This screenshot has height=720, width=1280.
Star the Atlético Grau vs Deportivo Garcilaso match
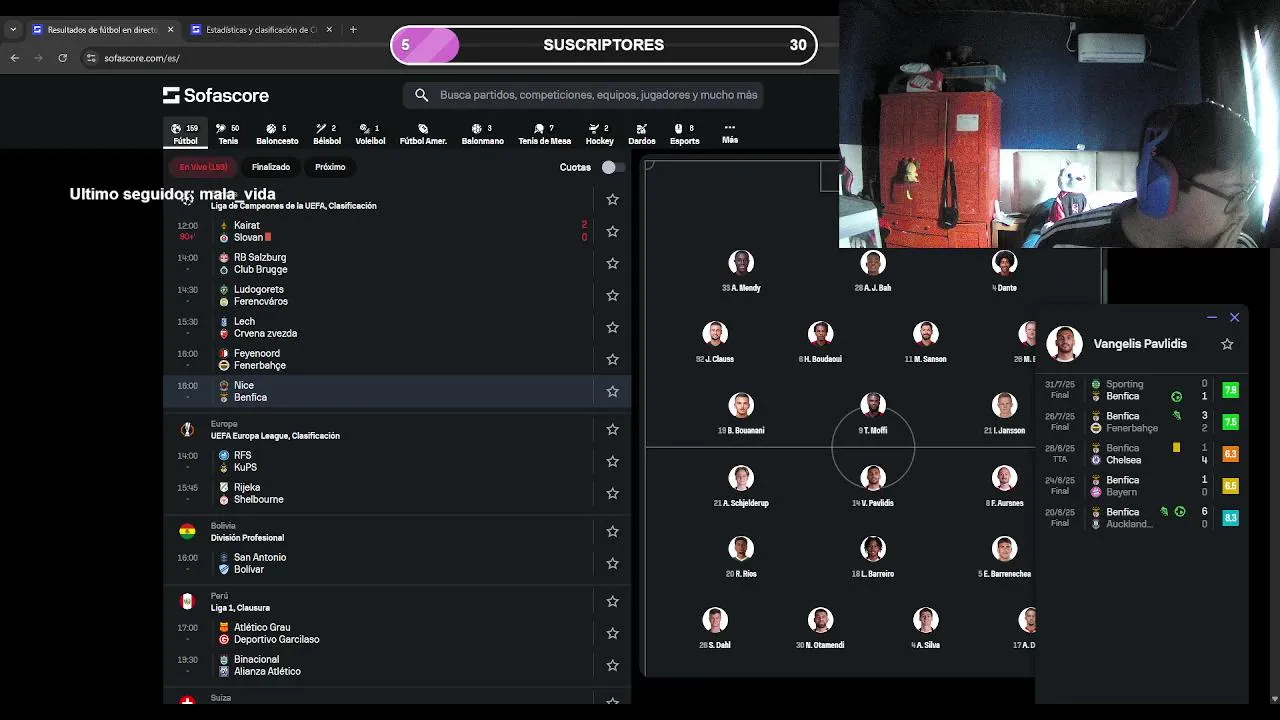[x=612, y=633]
